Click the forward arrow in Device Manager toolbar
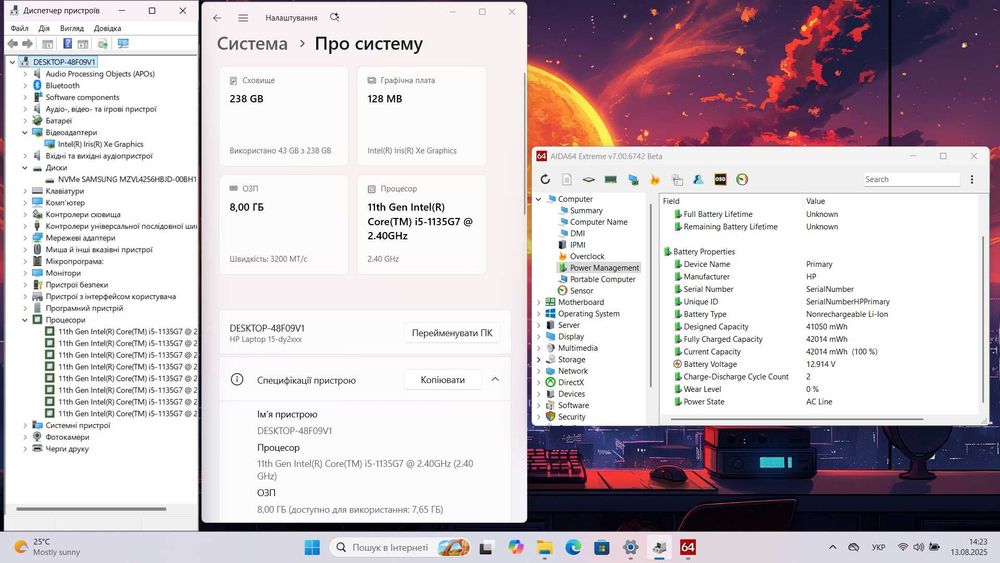 (27, 43)
